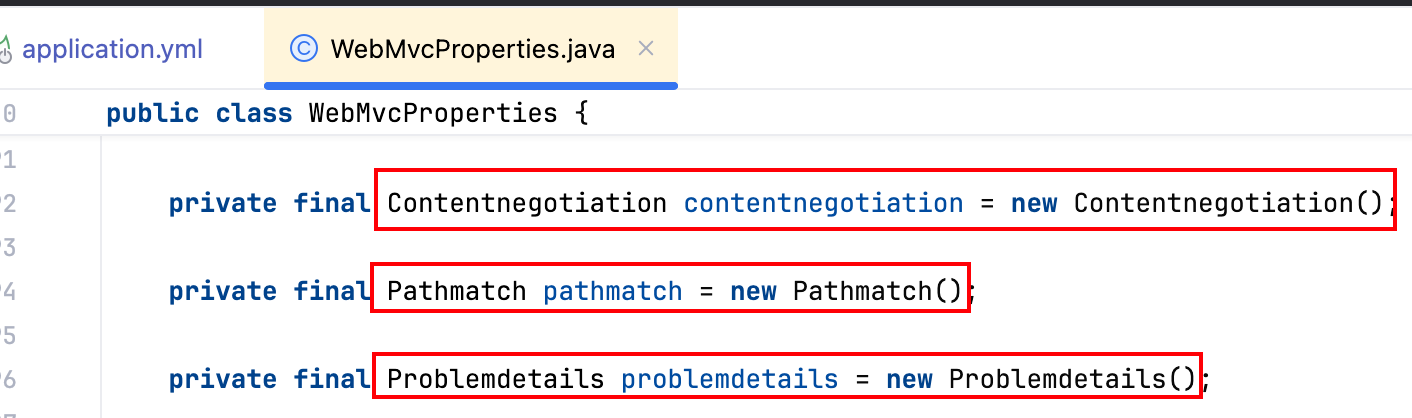Click the pathmatch field variable
Viewport: 1412px width, 418px height.
pyautogui.click(x=613, y=291)
